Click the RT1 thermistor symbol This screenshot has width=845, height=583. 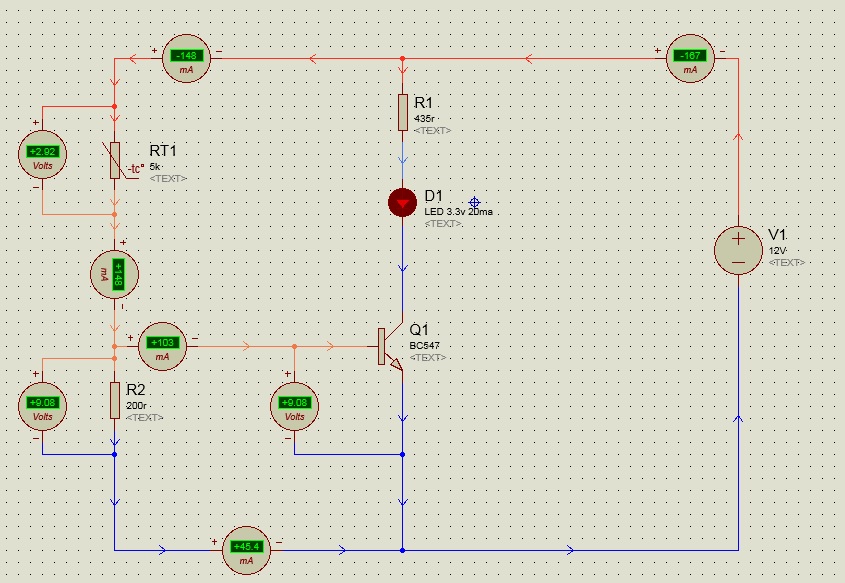[115, 161]
